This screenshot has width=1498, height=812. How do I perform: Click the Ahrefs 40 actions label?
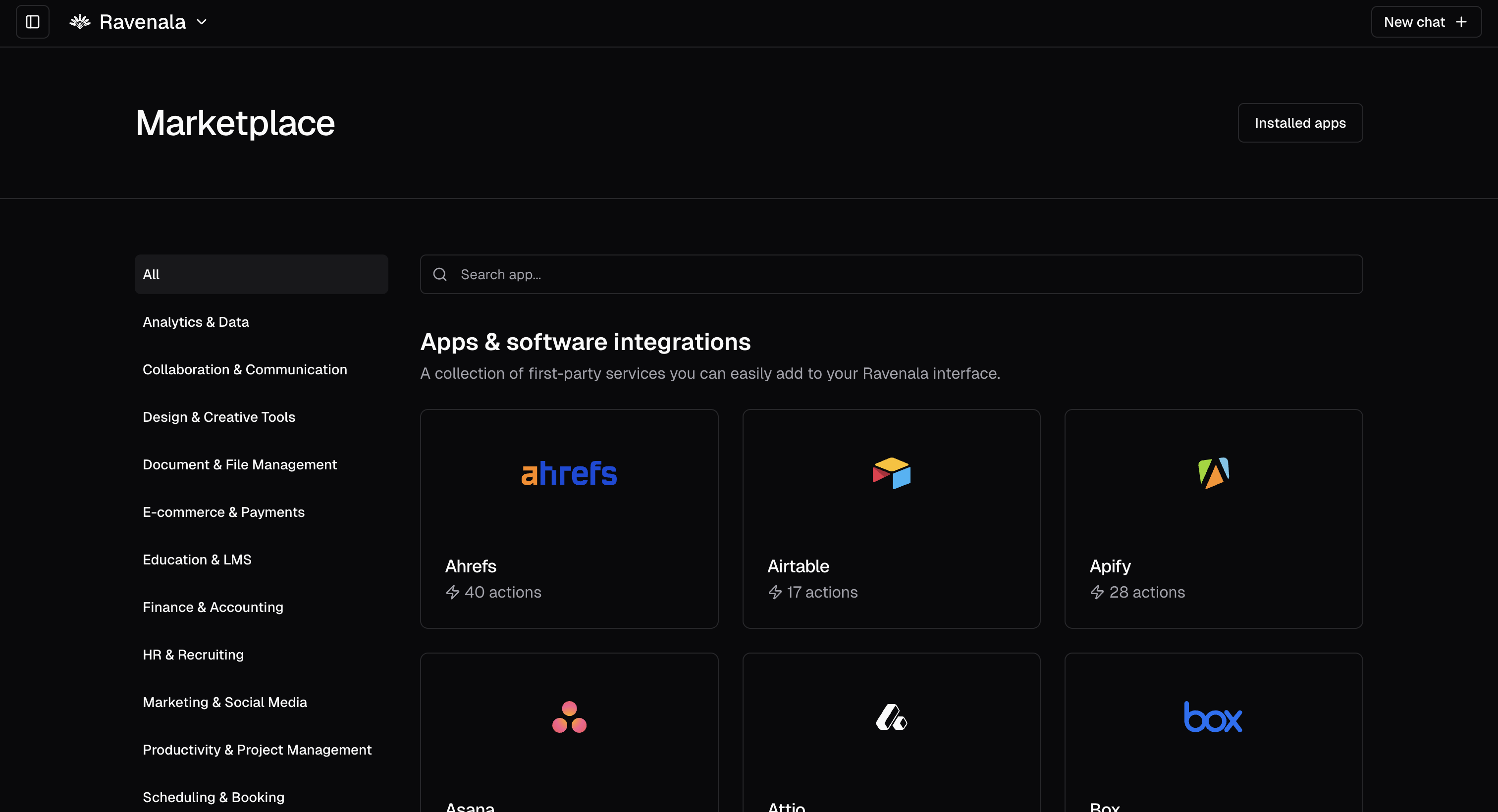[x=503, y=592]
